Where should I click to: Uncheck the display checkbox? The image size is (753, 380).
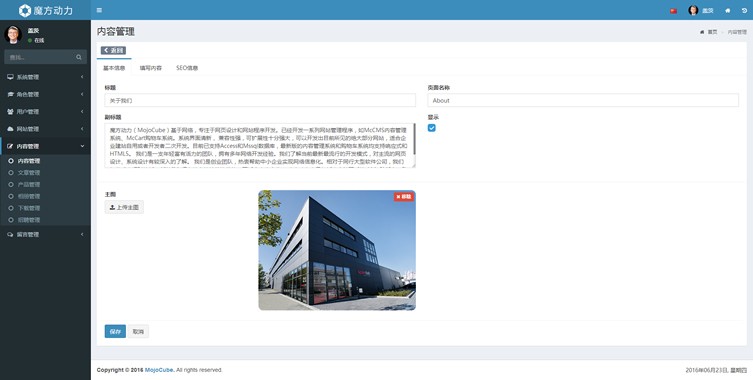pyautogui.click(x=432, y=128)
